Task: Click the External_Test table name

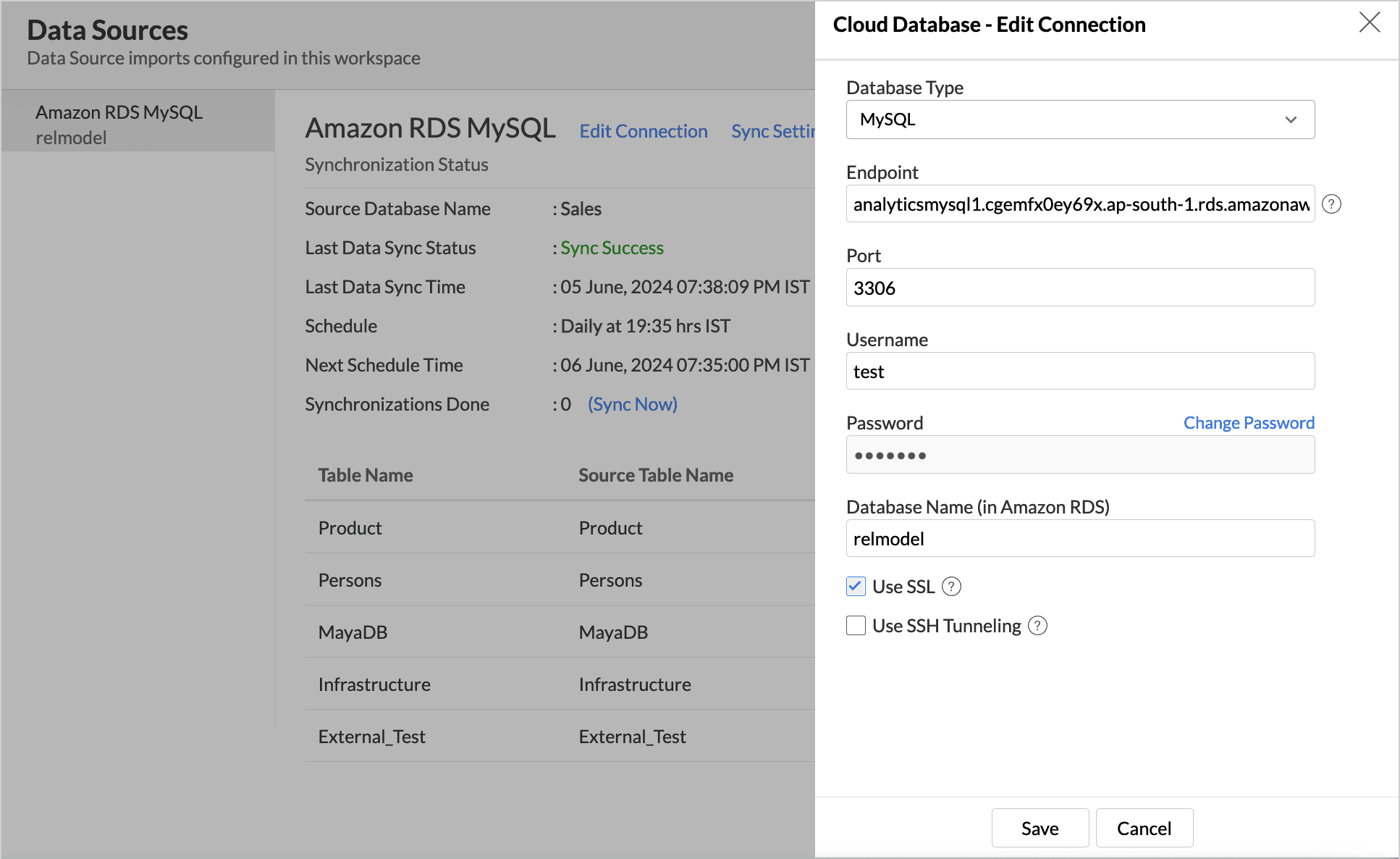Action: click(371, 737)
